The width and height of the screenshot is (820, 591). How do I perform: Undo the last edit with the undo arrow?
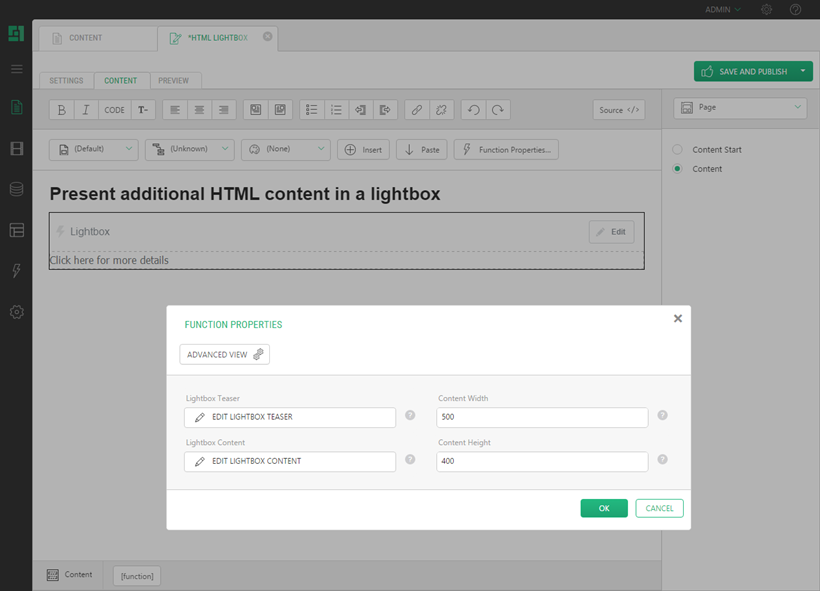[x=471, y=110]
